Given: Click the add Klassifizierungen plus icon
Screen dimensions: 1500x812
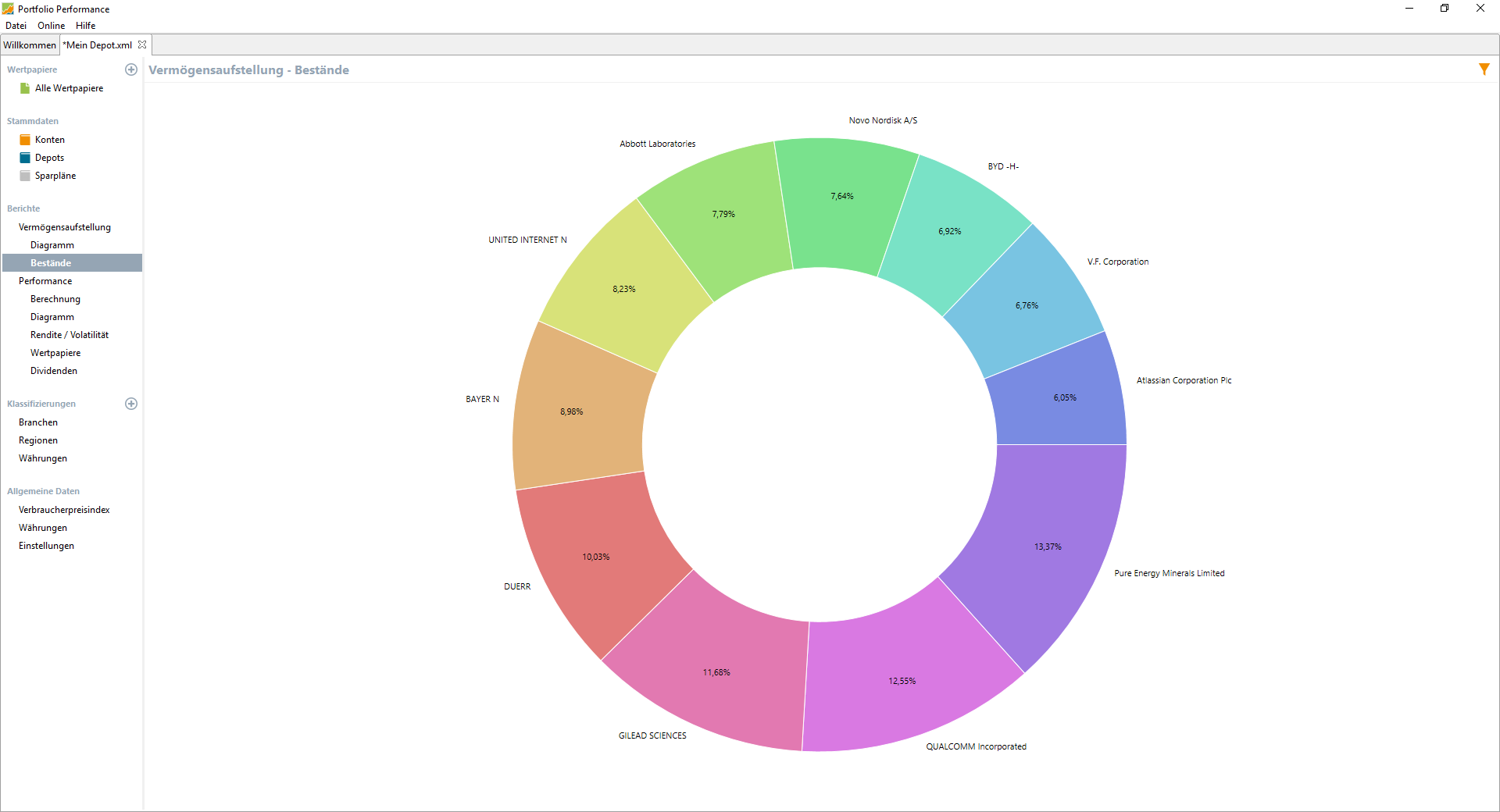Looking at the screenshot, I should pyautogui.click(x=131, y=404).
